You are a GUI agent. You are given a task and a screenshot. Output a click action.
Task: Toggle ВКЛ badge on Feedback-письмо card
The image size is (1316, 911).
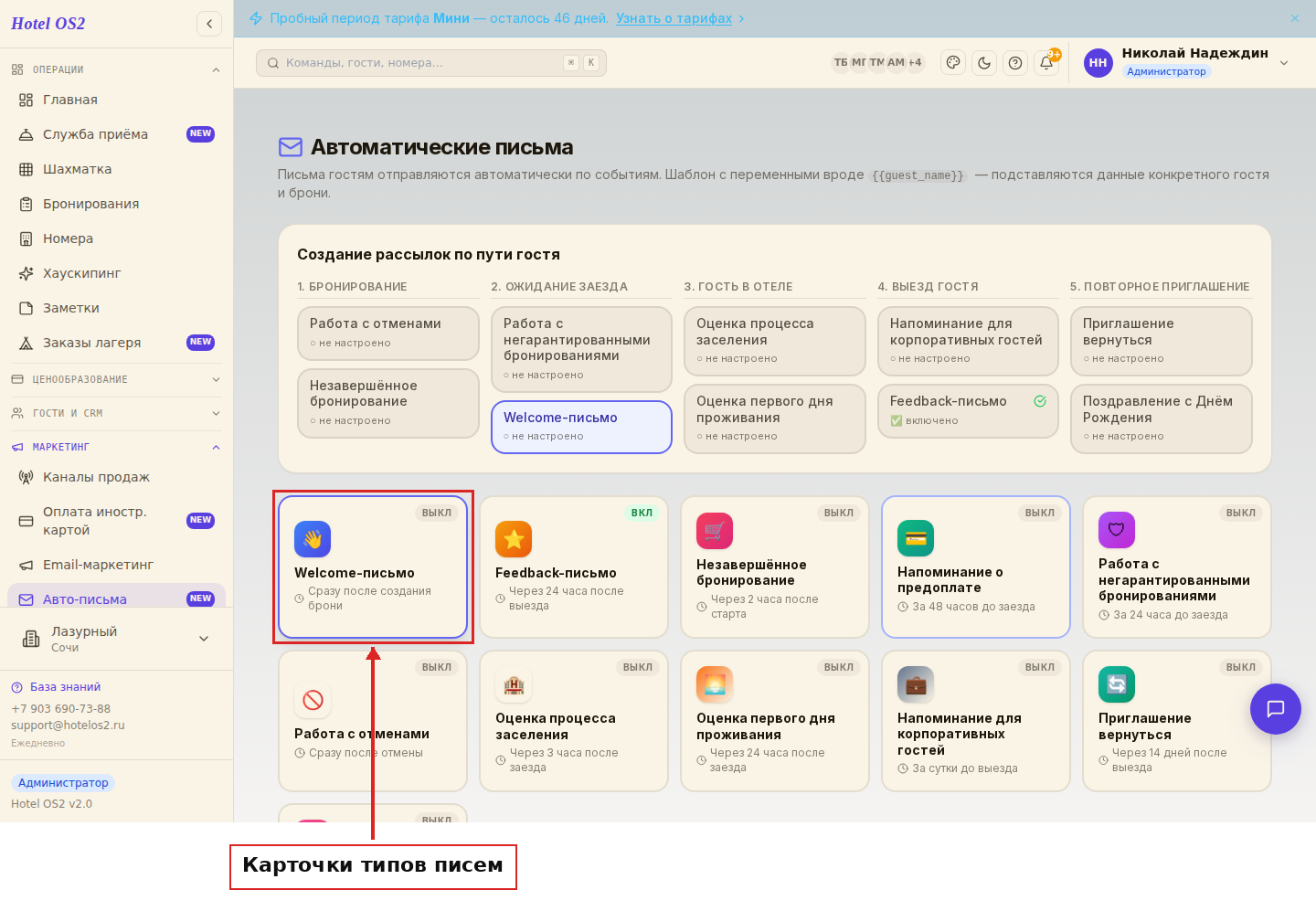642,513
